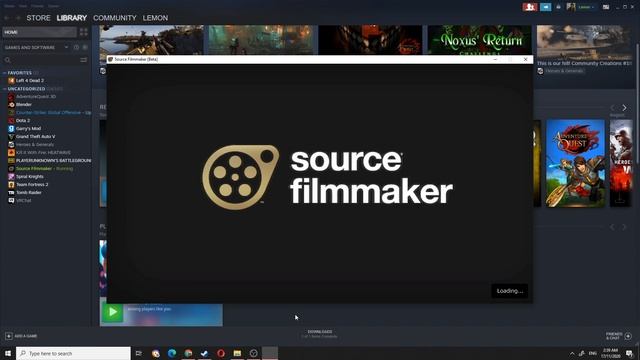The height and width of the screenshot is (360, 640).
Task: Open File Explorer from taskbar
Action: tap(237, 353)
